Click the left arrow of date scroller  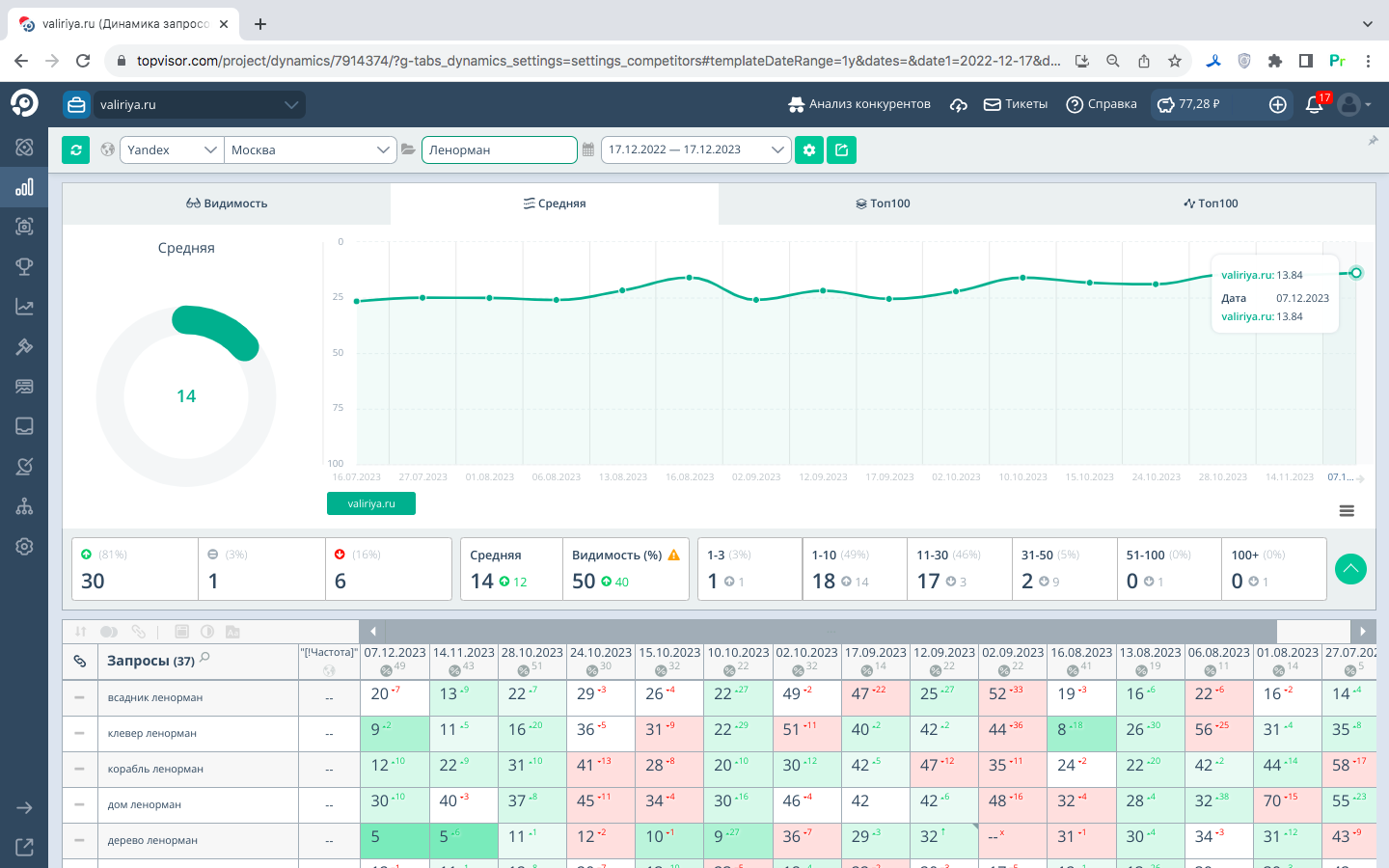(372, 632)
